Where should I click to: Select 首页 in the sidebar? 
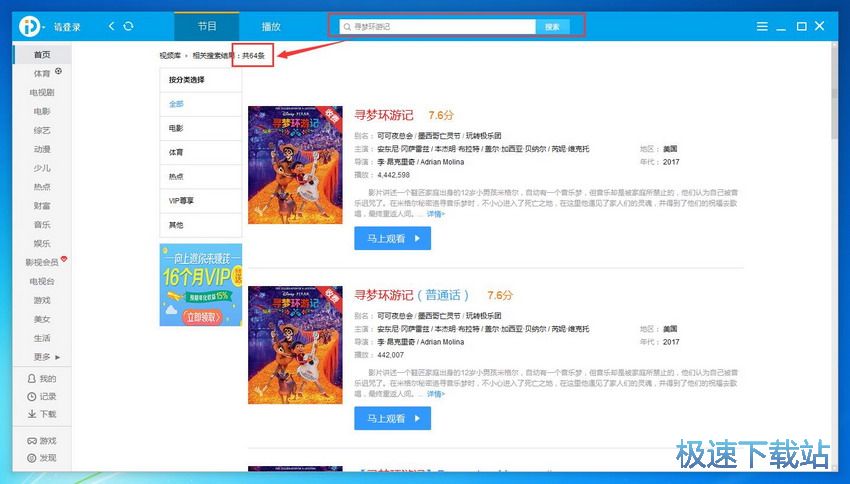click(x=42, y=55)
